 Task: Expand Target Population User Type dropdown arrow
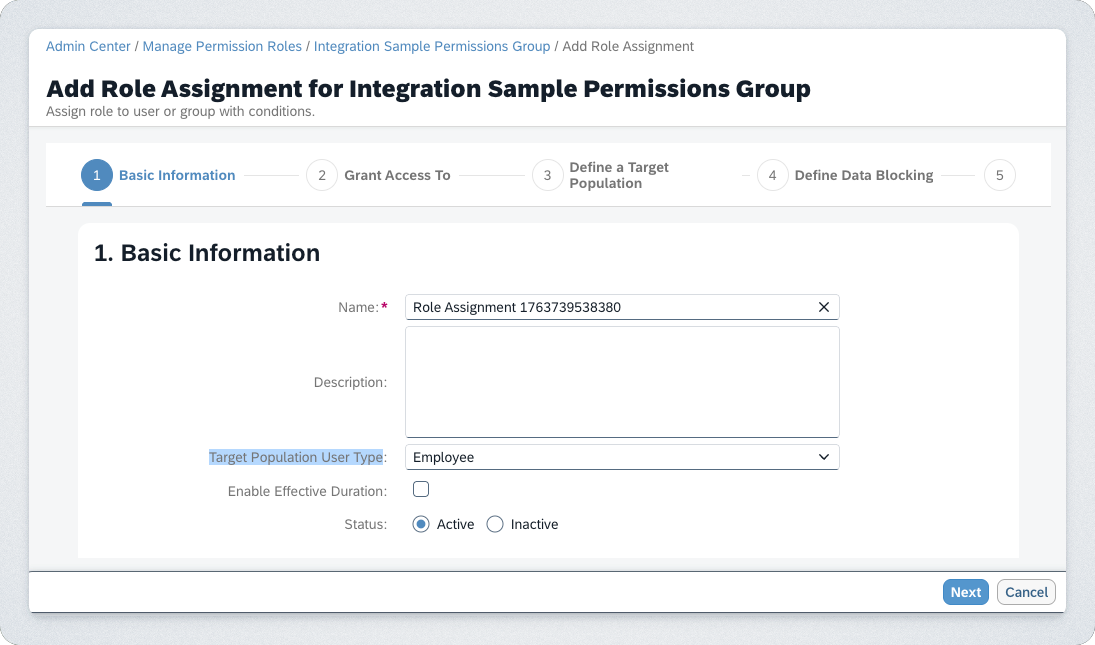pyautogui.click(x=824, y=457)
